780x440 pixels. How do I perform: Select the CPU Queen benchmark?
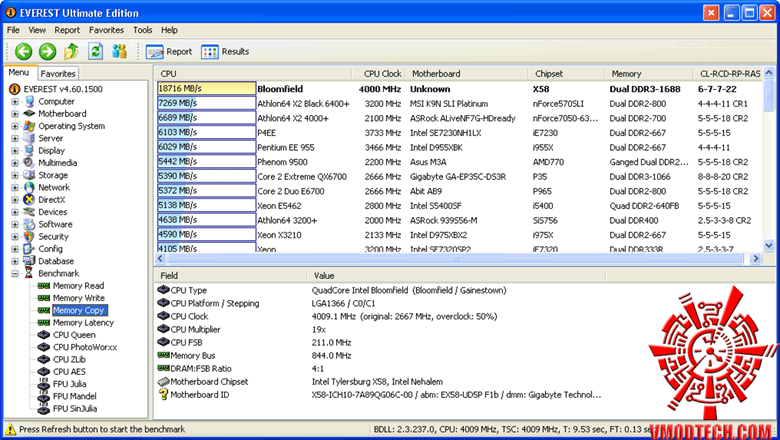74,335
